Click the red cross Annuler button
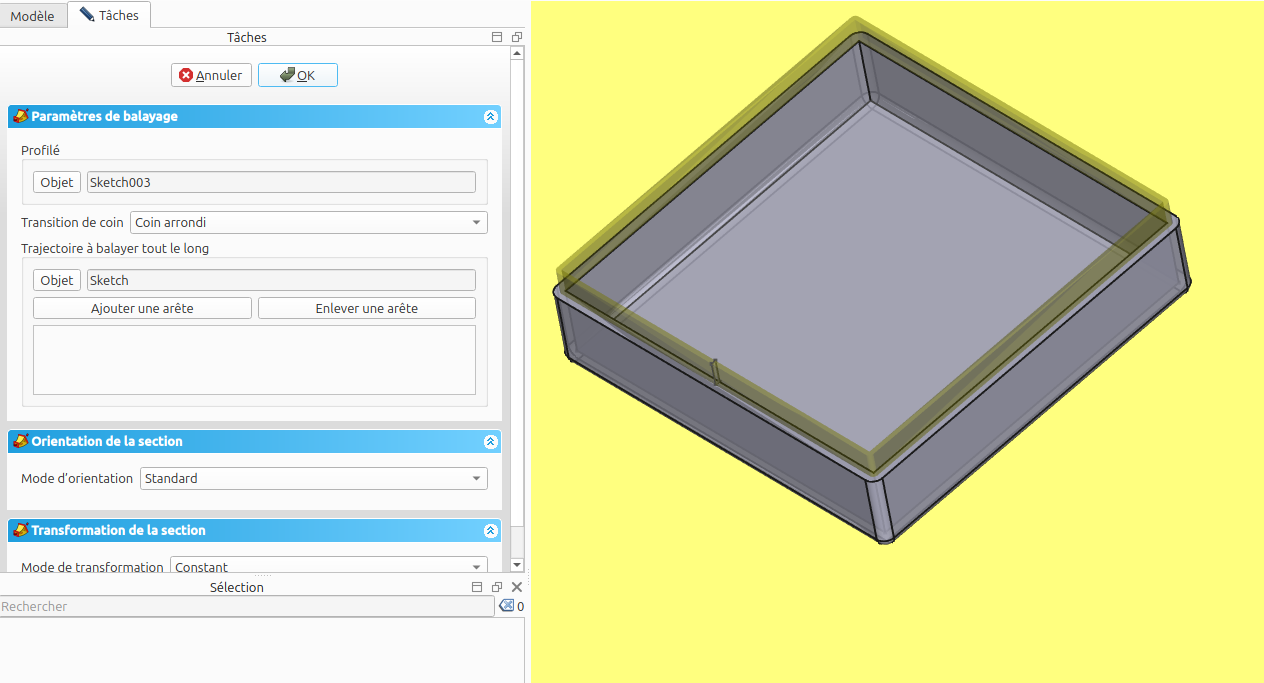 (211, 75)
